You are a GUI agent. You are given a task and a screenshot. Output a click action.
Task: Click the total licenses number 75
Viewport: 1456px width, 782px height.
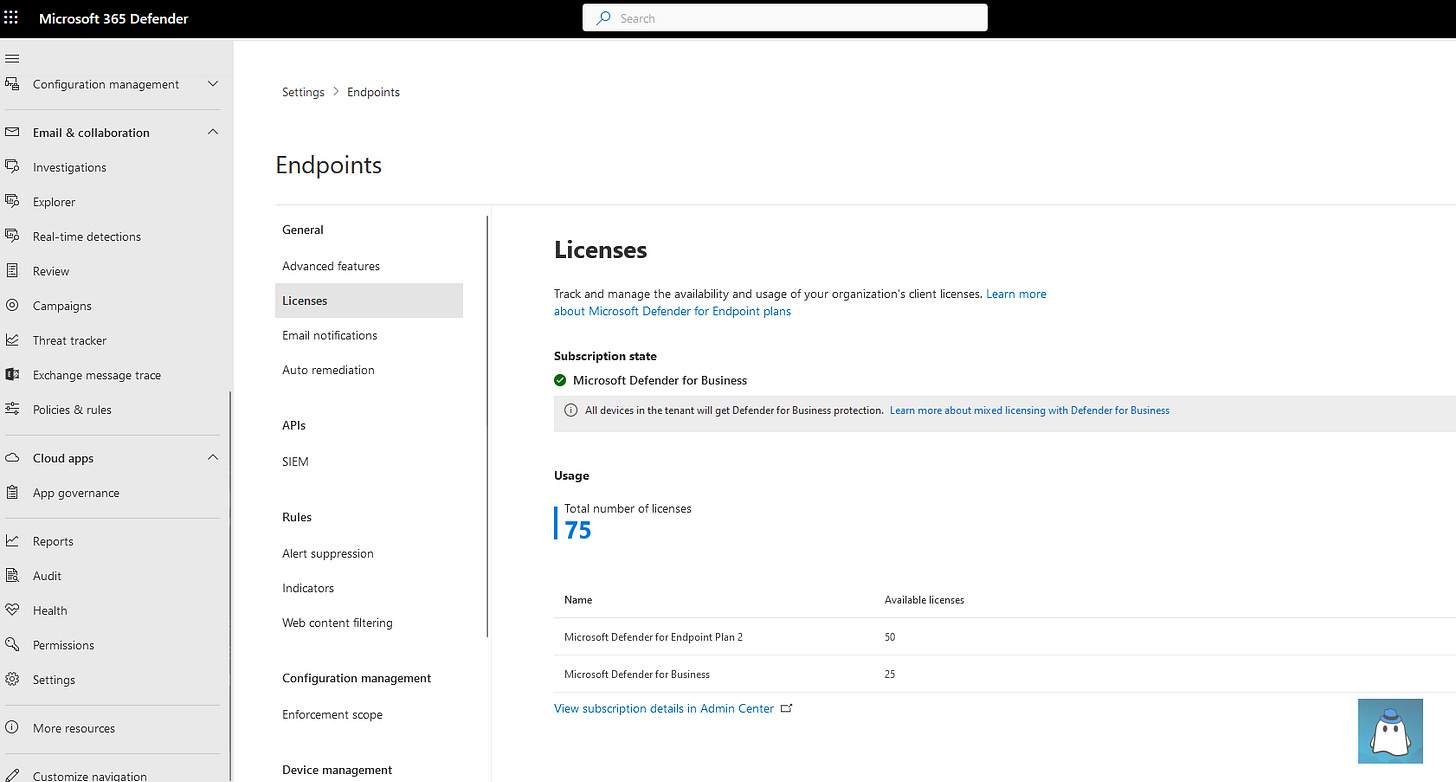click(578, 530)
